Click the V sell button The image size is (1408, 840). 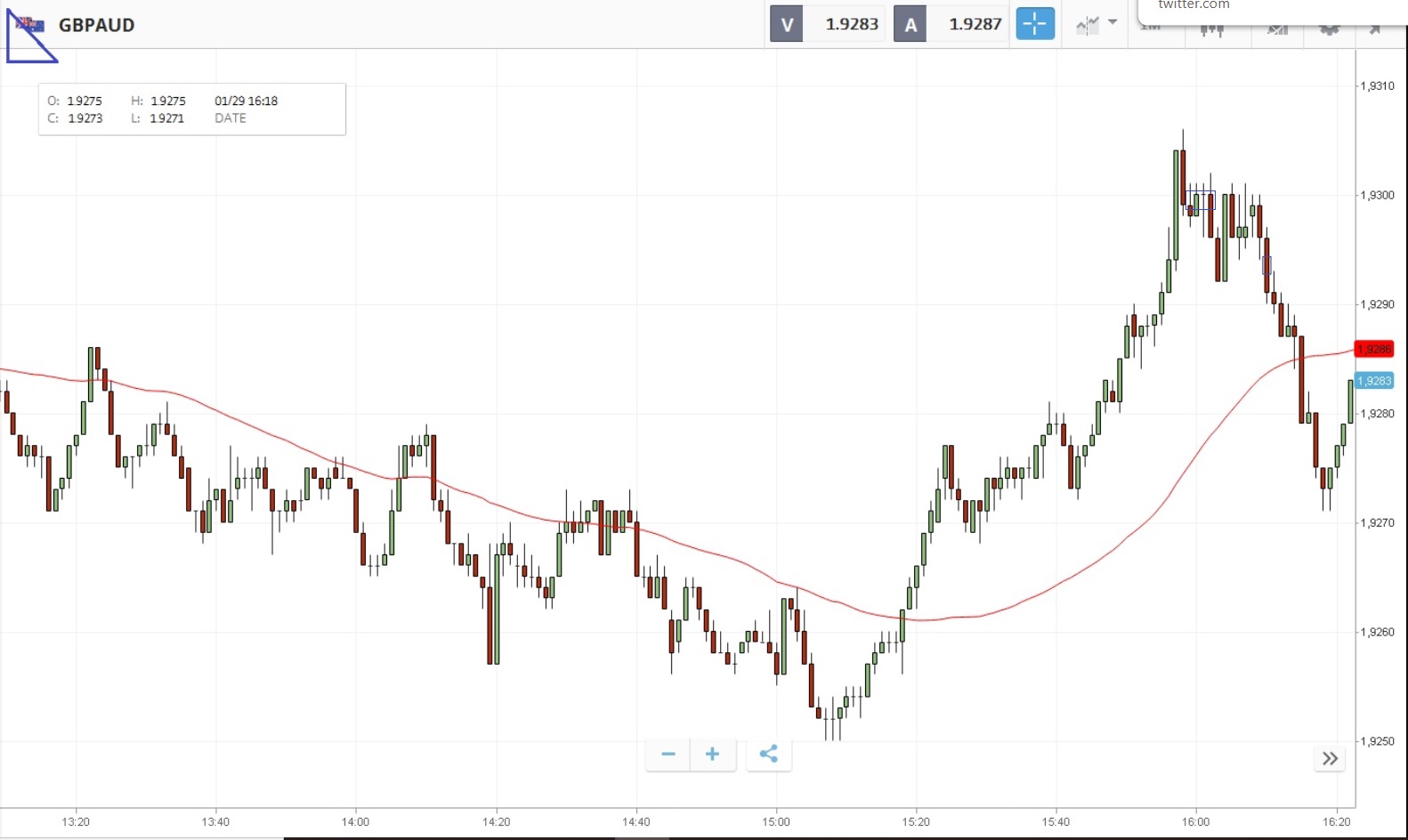pyautogui.click(x=787, y=24)
